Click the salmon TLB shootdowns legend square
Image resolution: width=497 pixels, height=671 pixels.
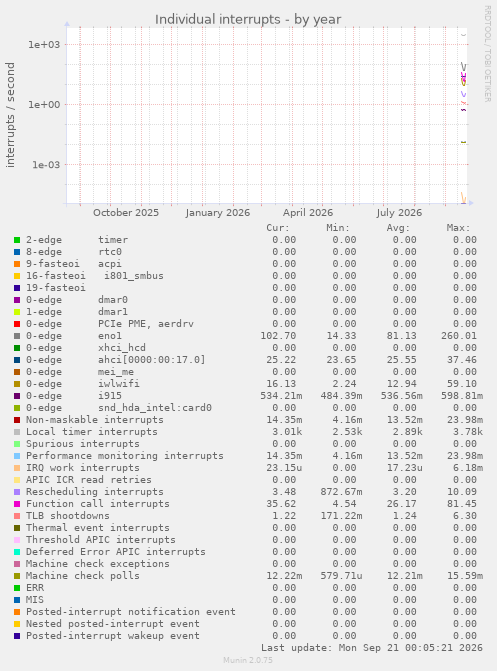[x=17, y=516]
